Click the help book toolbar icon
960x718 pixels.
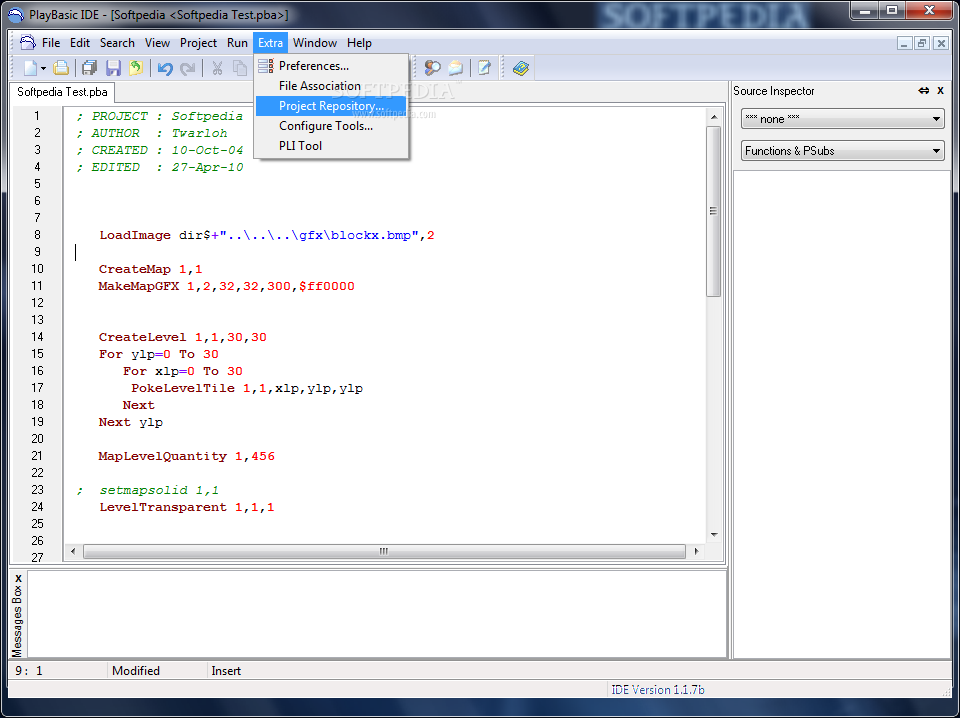tap(520, 68)
